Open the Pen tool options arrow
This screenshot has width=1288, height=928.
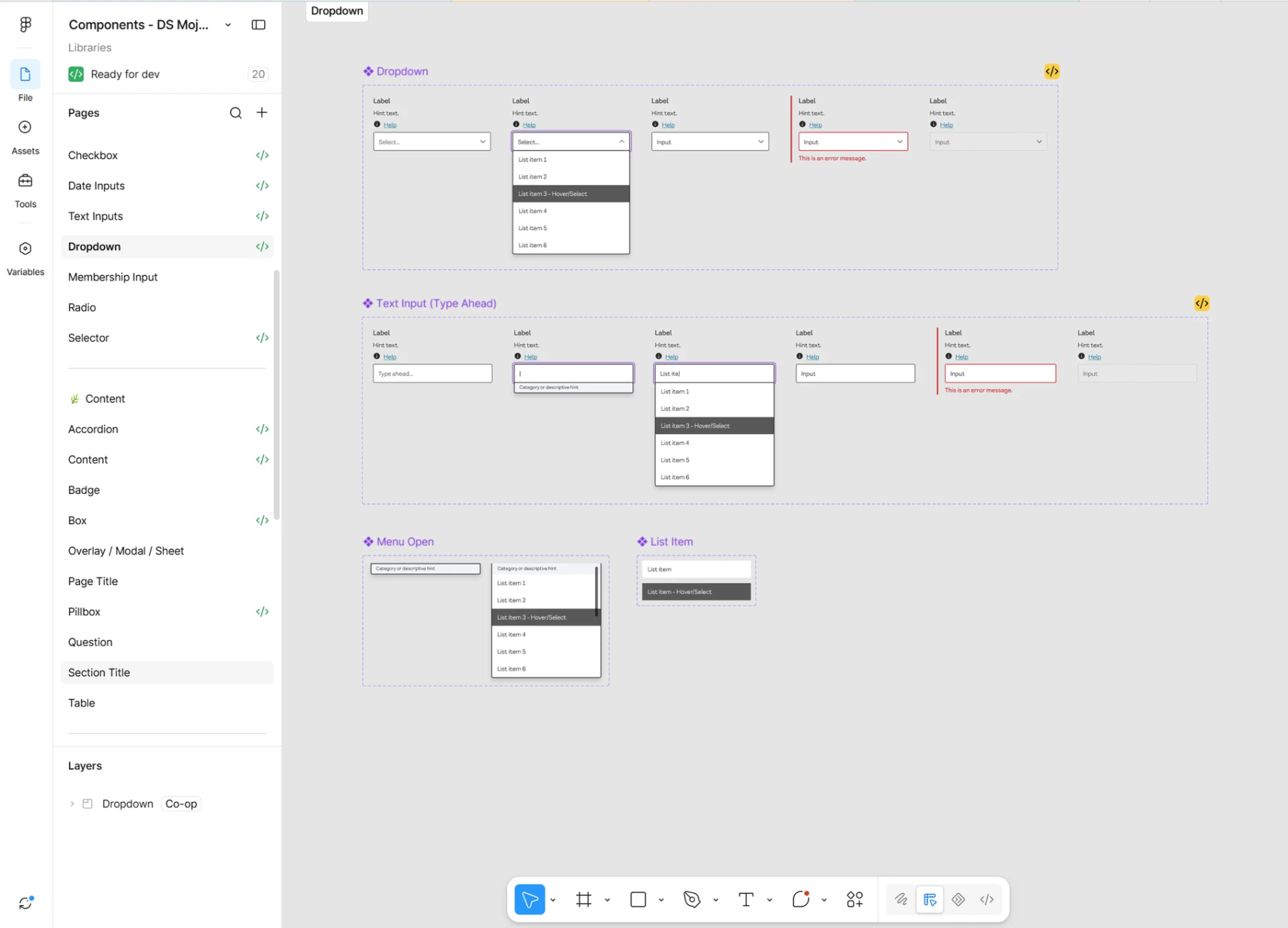716,900
